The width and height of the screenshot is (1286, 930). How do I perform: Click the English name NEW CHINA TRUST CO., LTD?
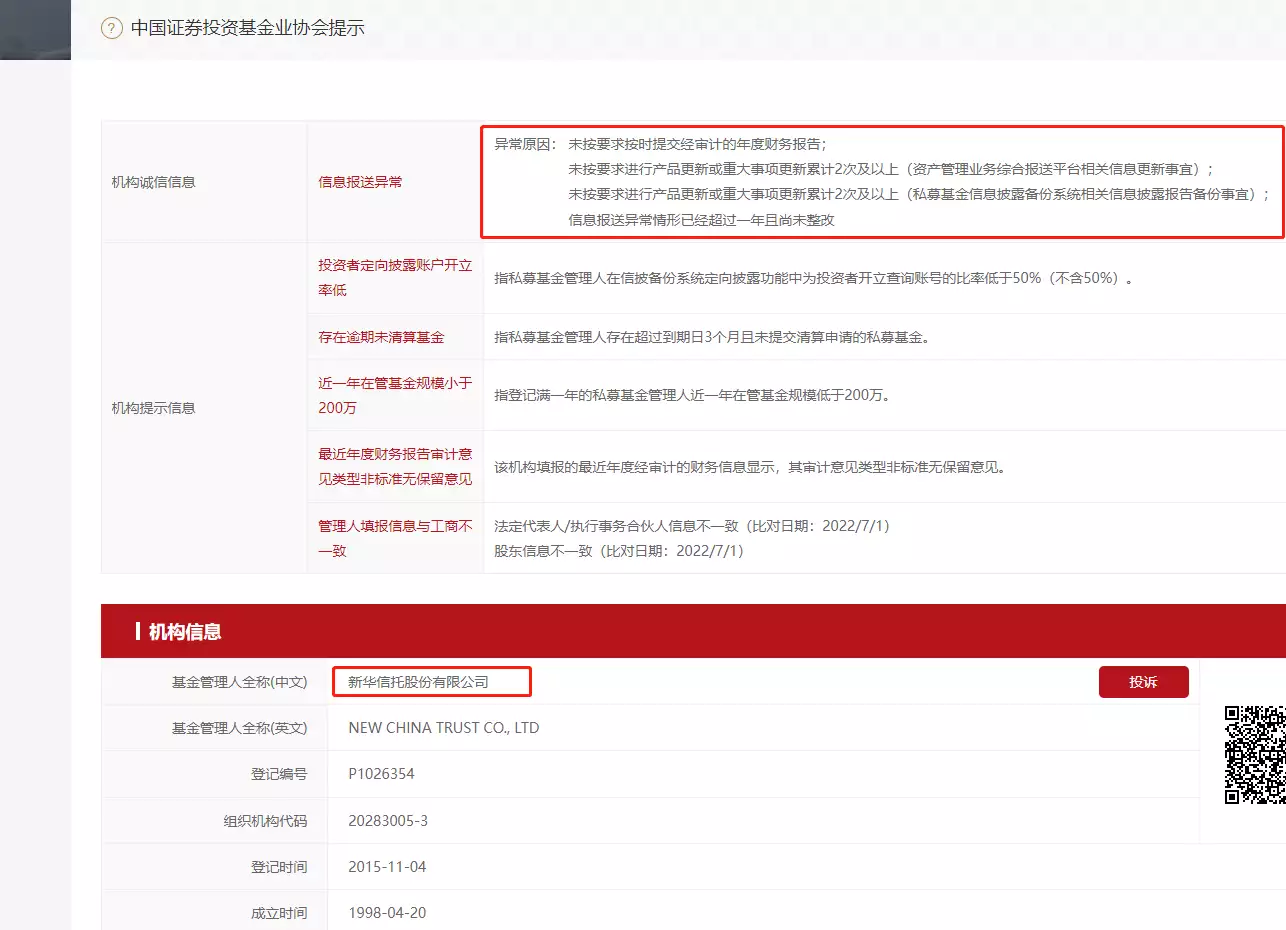(x=443, y=728)
